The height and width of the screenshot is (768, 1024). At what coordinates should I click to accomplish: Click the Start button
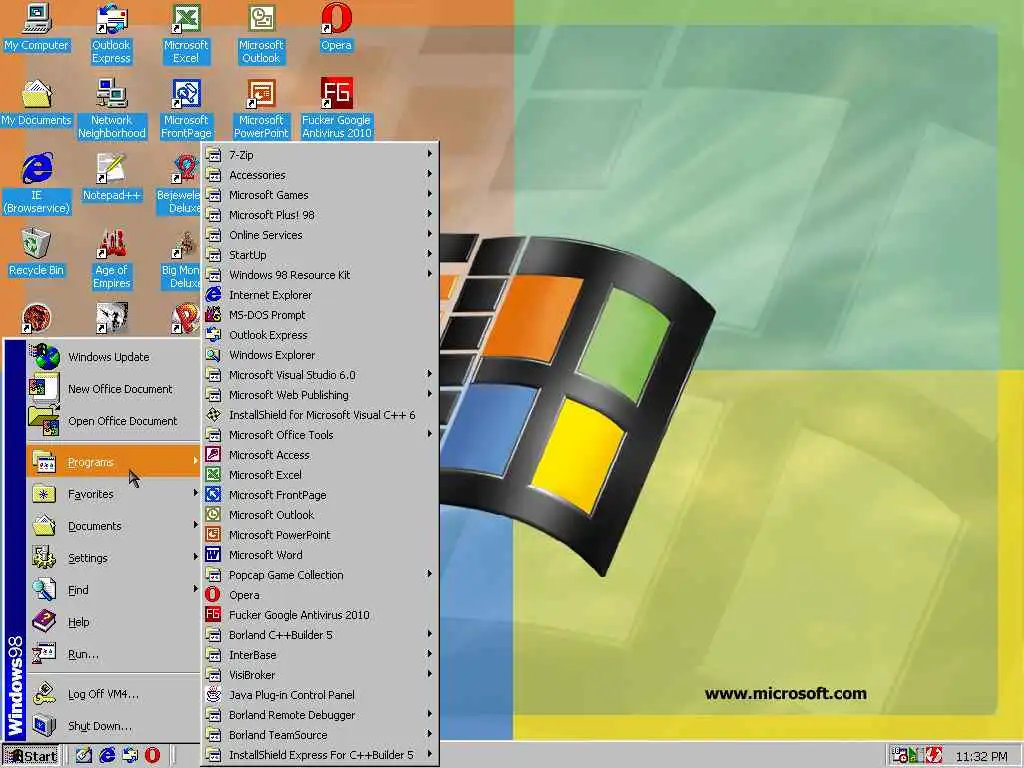coord(31,756)
